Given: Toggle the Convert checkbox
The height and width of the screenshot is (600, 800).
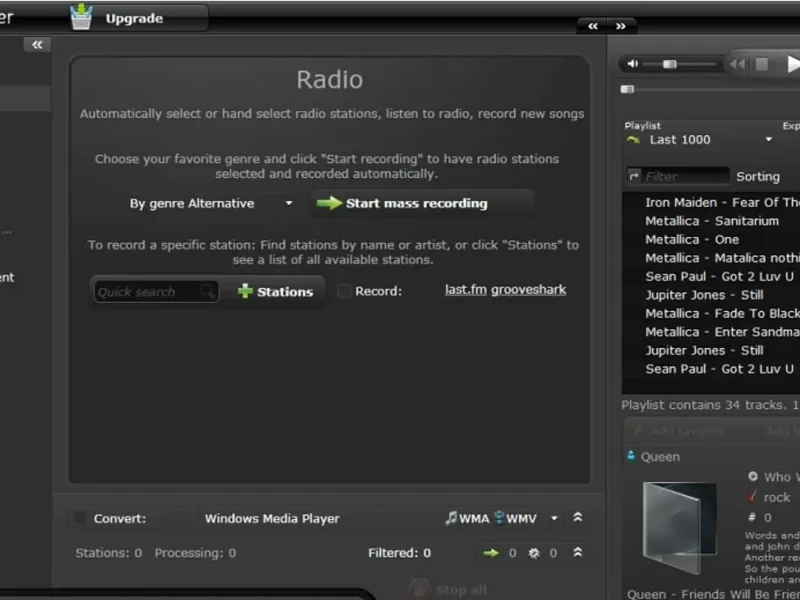Looking at the screenshot, I should (x=79, y=518).
